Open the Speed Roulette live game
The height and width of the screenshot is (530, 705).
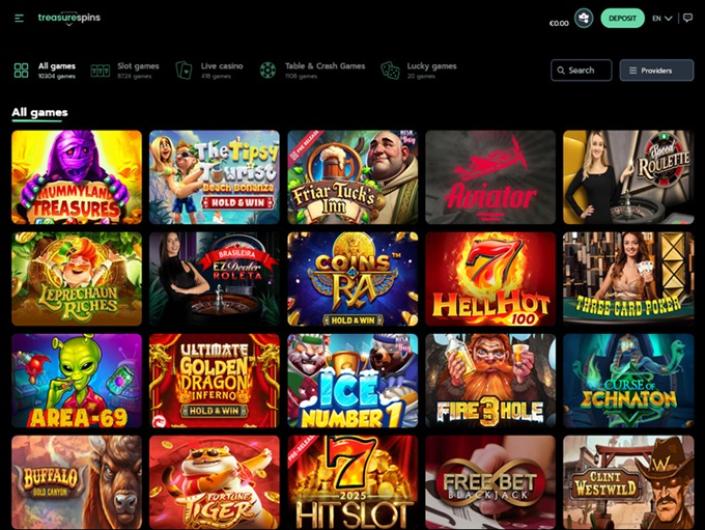coord(628,177)
